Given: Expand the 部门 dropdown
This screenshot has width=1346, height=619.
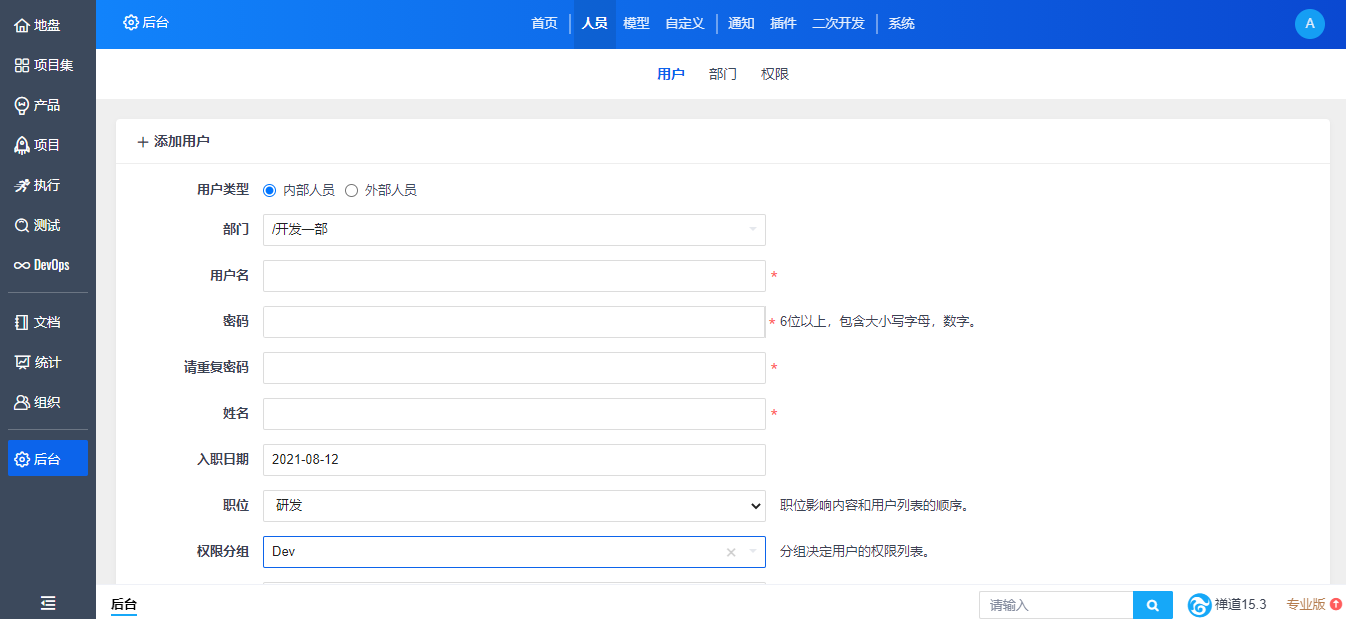Looking at the screenshot, I should click(514, 230).
